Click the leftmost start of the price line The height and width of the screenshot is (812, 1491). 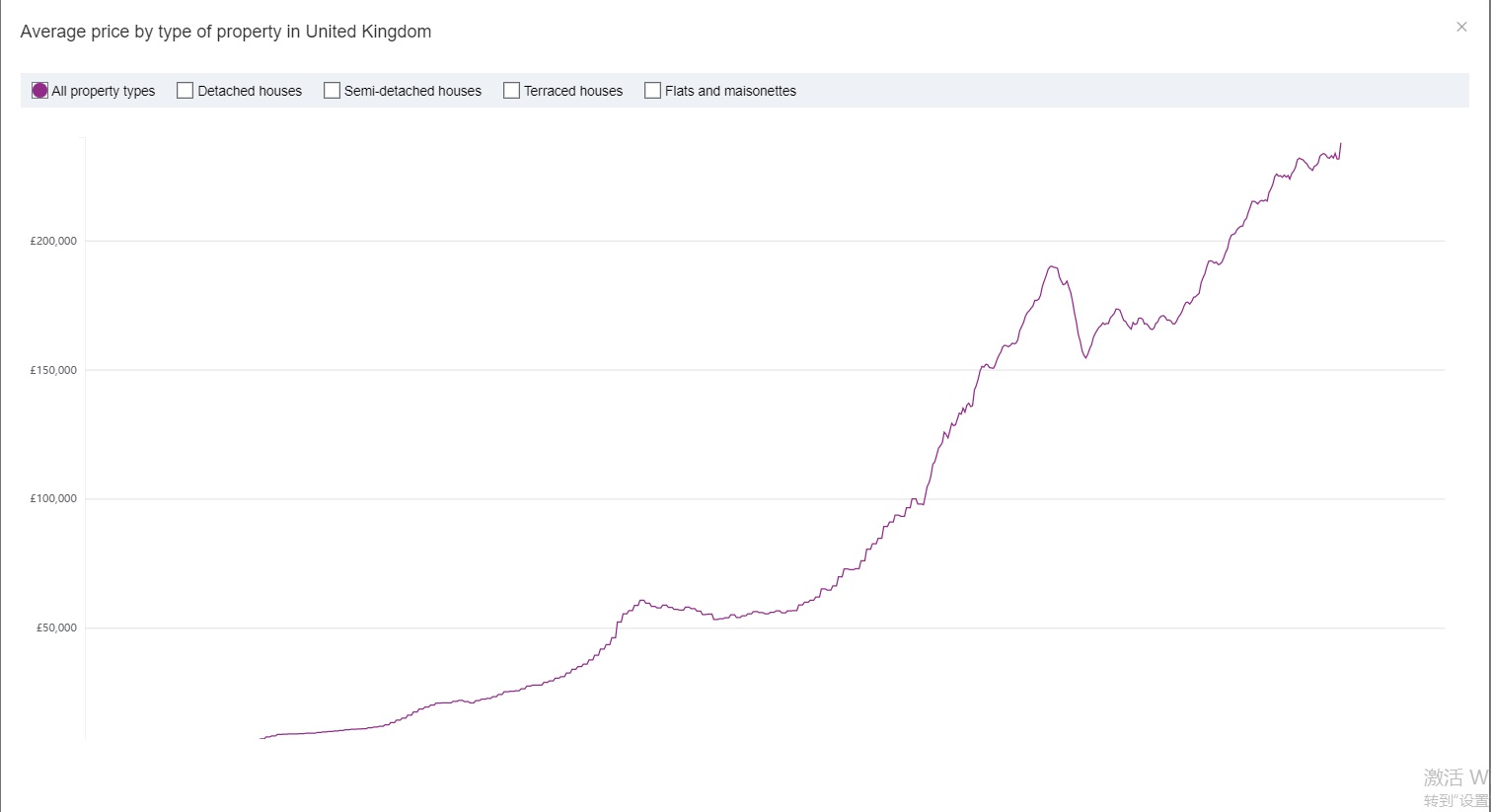pos(261,738)
